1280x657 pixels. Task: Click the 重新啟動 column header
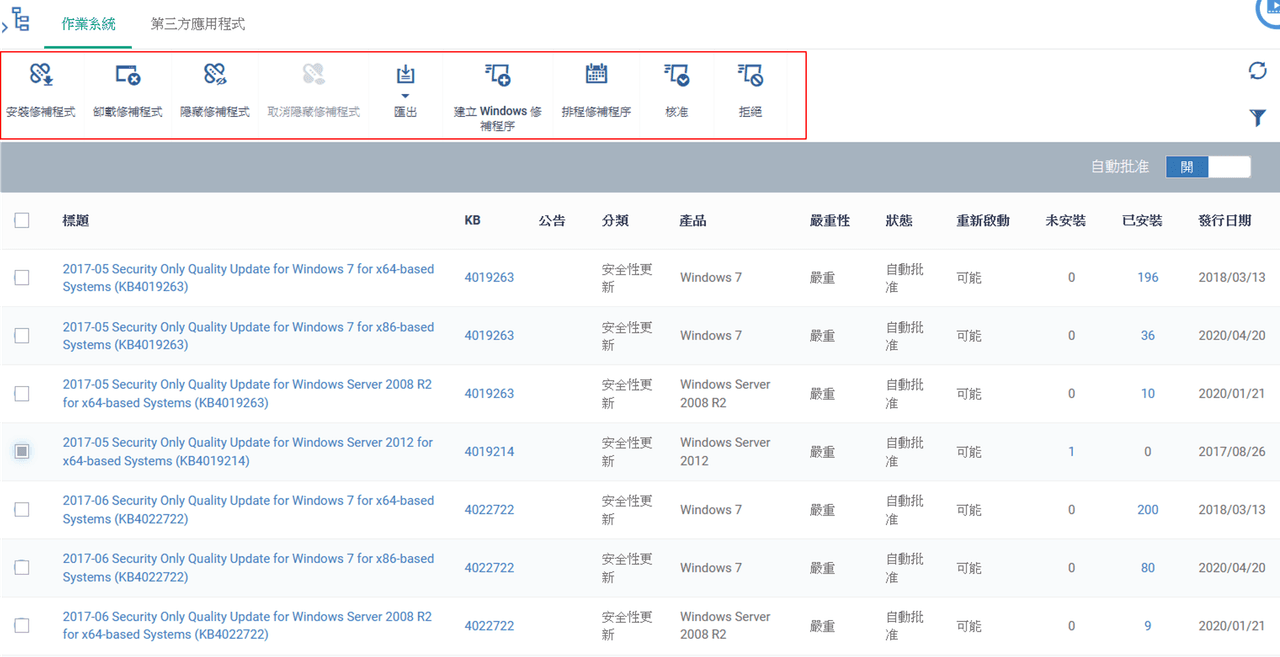point(983,220)
